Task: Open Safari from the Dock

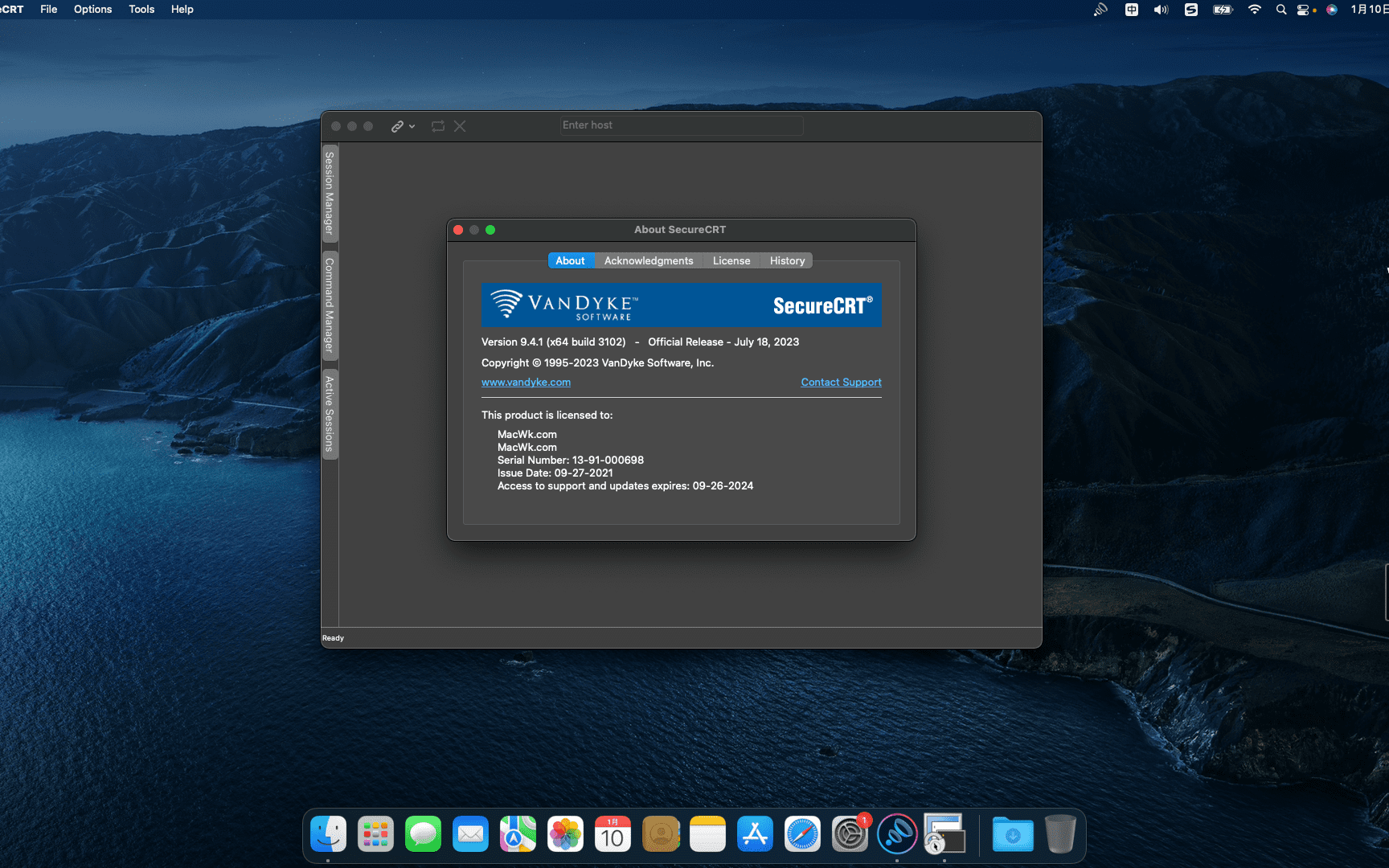Action: pyautogui.click(x=802, y=834)
